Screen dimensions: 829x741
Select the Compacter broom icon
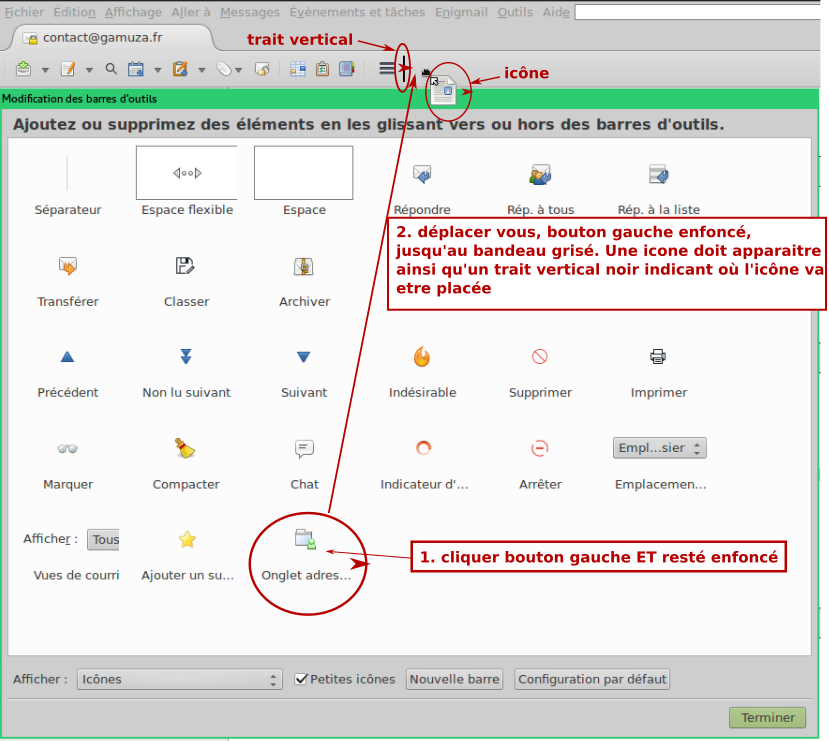pos(185,448)
